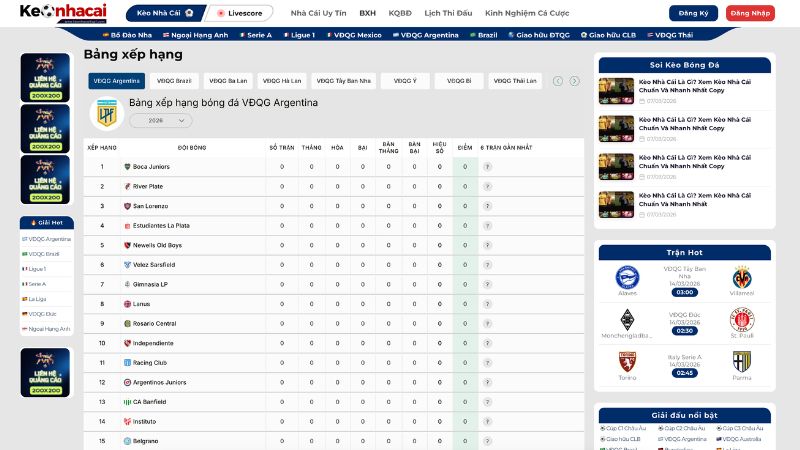The image size is (800, 450).
Task: Click the Alaves club logo in Trận Hot
Action: point(627,279)
